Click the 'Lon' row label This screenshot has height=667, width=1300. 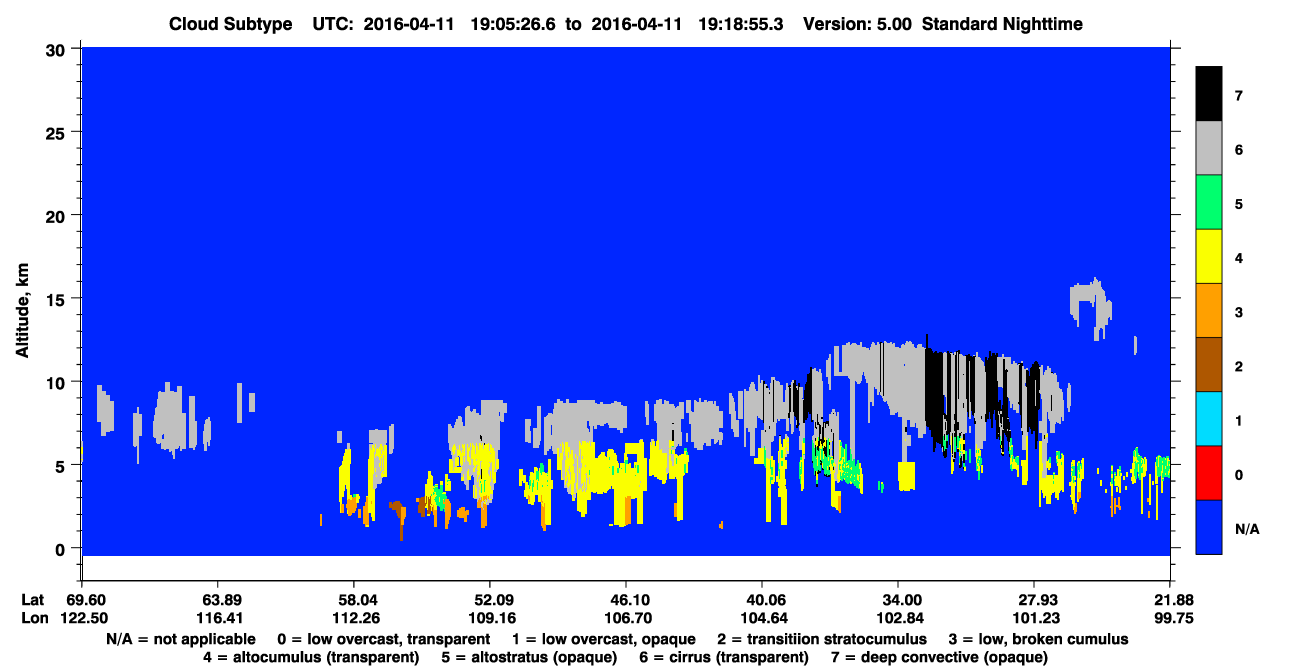[x=33, y=618]
